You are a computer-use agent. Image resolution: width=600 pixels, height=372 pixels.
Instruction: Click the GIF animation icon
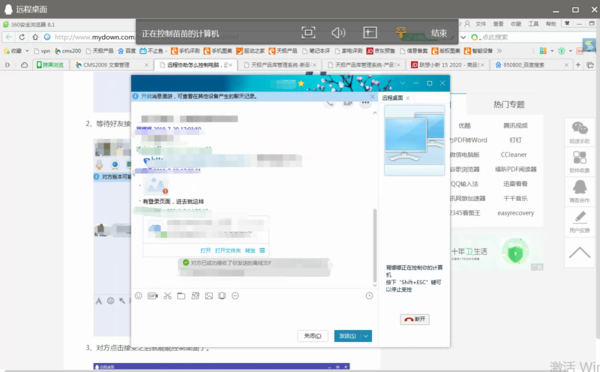tap(153, 295)
